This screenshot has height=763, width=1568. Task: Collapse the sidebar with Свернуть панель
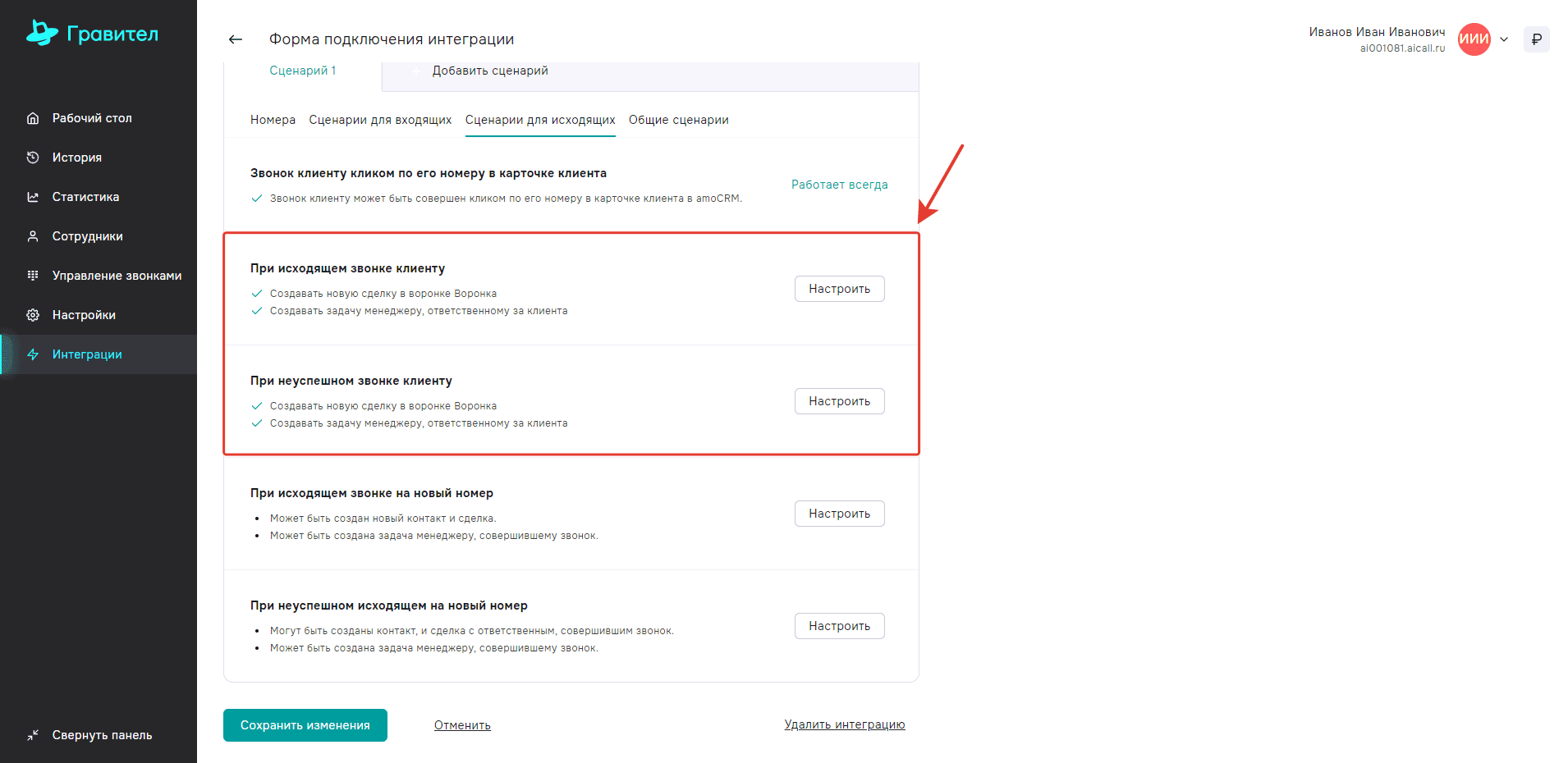pos(90,735)
